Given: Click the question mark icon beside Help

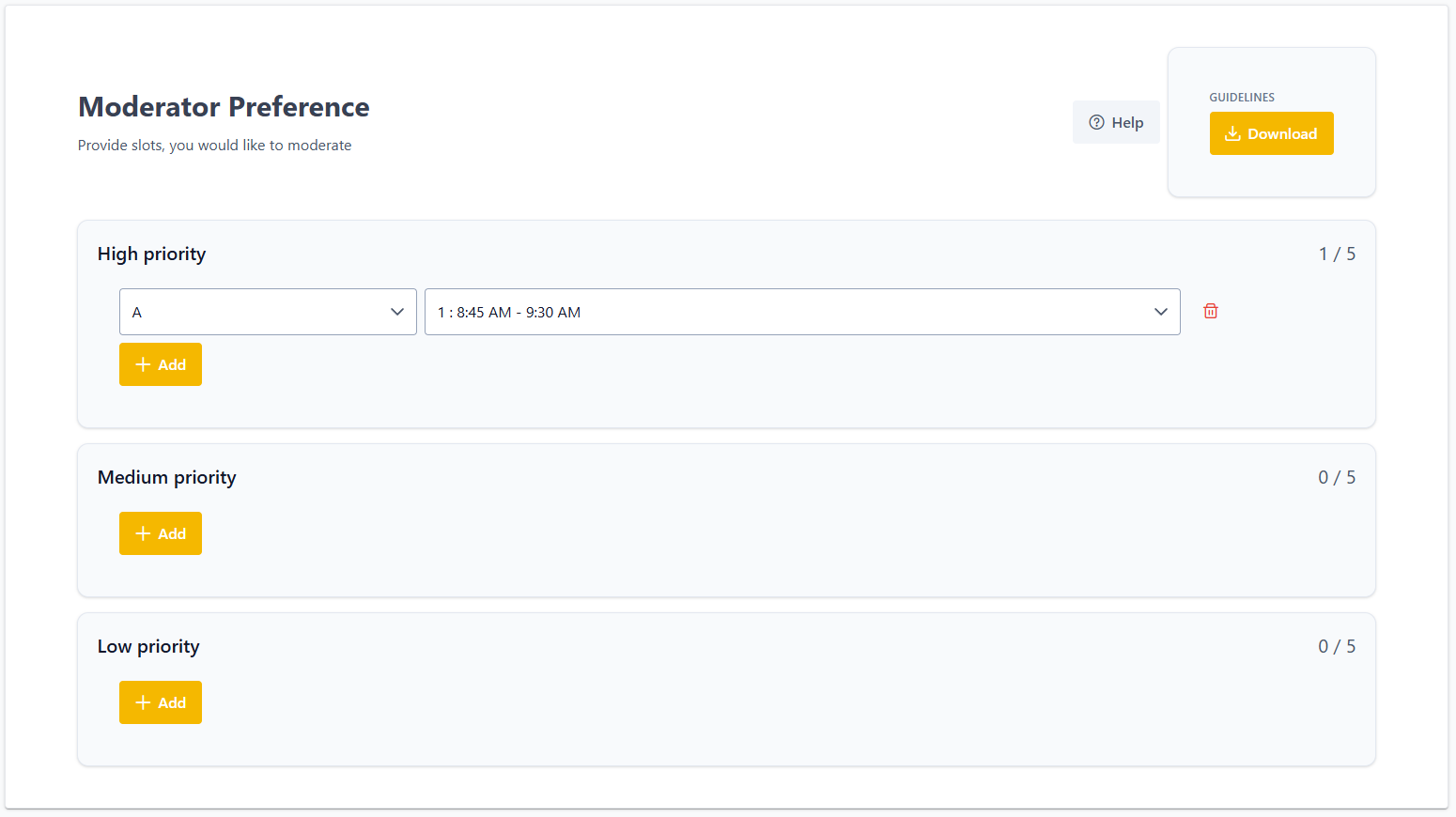Looking at the screenshot, I should 1096,122.
